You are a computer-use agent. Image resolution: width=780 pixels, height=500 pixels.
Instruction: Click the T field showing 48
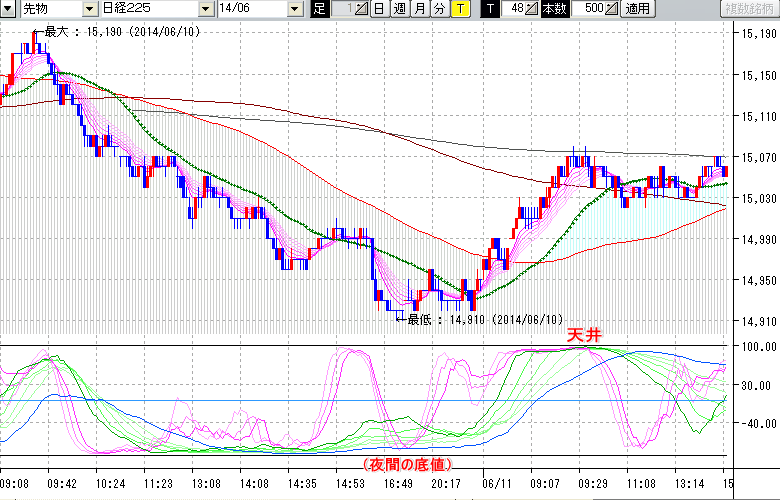pyautogui.click(x=514, y=9)
